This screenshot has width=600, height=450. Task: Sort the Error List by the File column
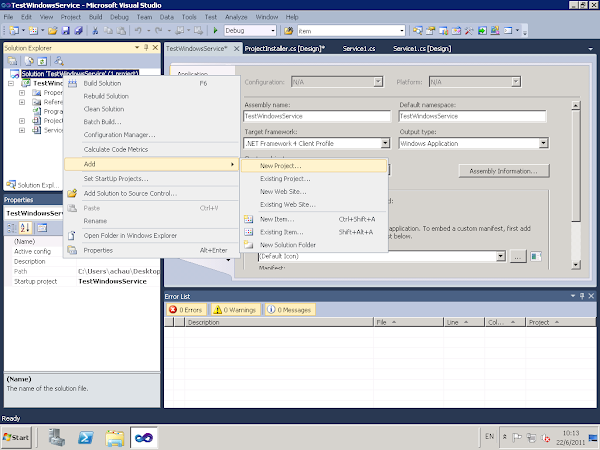[408, 322]
